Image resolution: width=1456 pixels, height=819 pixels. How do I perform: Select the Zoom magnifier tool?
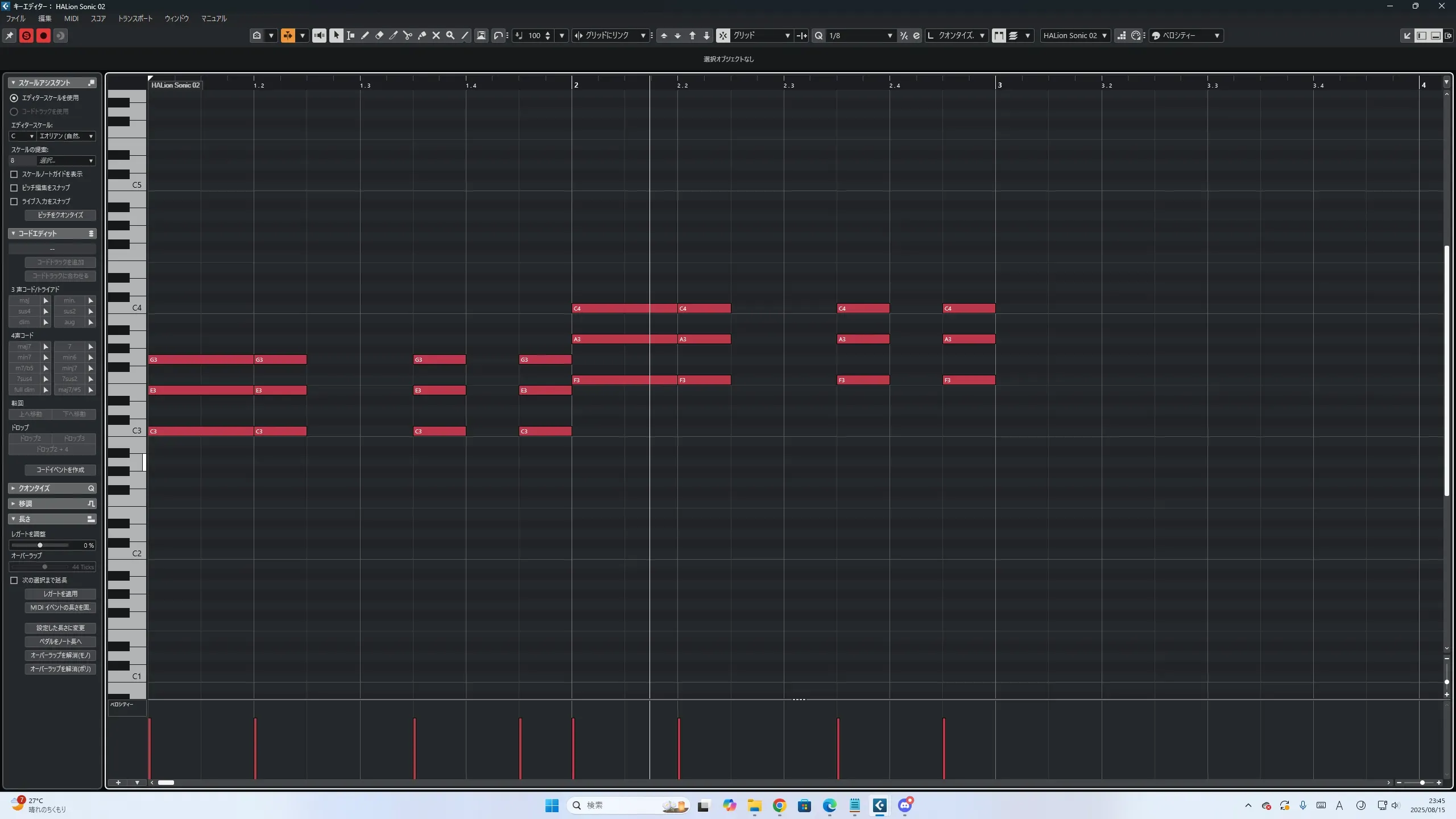click(x=450, y=35)
